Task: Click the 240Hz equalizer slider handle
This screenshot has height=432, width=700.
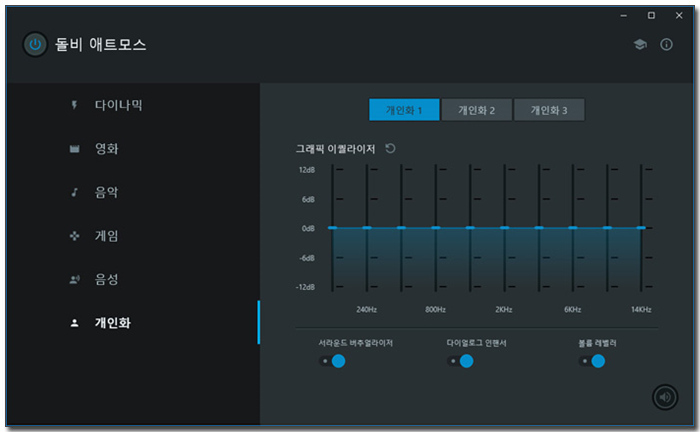Action: 367,228
